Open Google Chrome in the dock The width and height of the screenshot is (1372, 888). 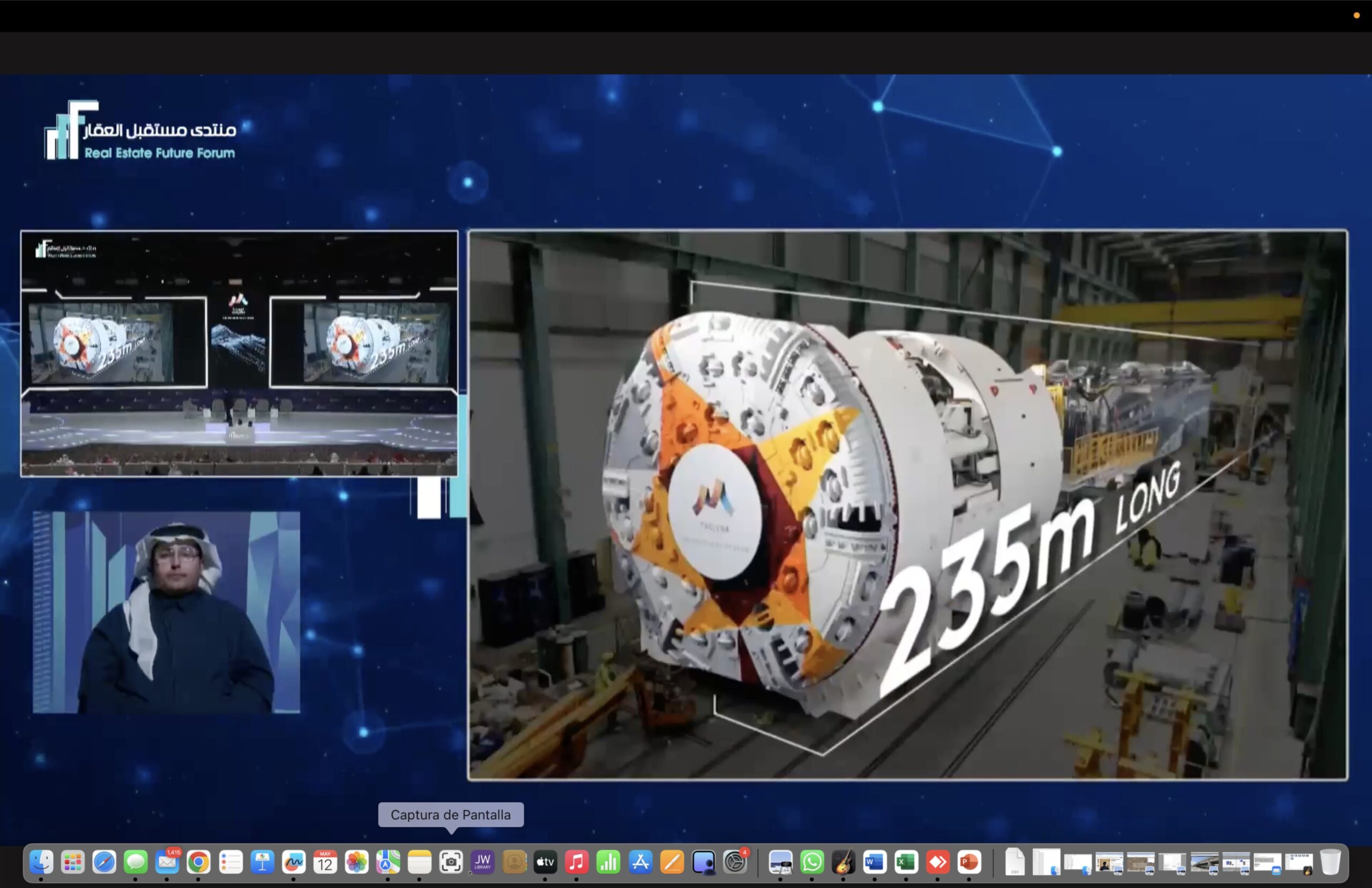198,862
